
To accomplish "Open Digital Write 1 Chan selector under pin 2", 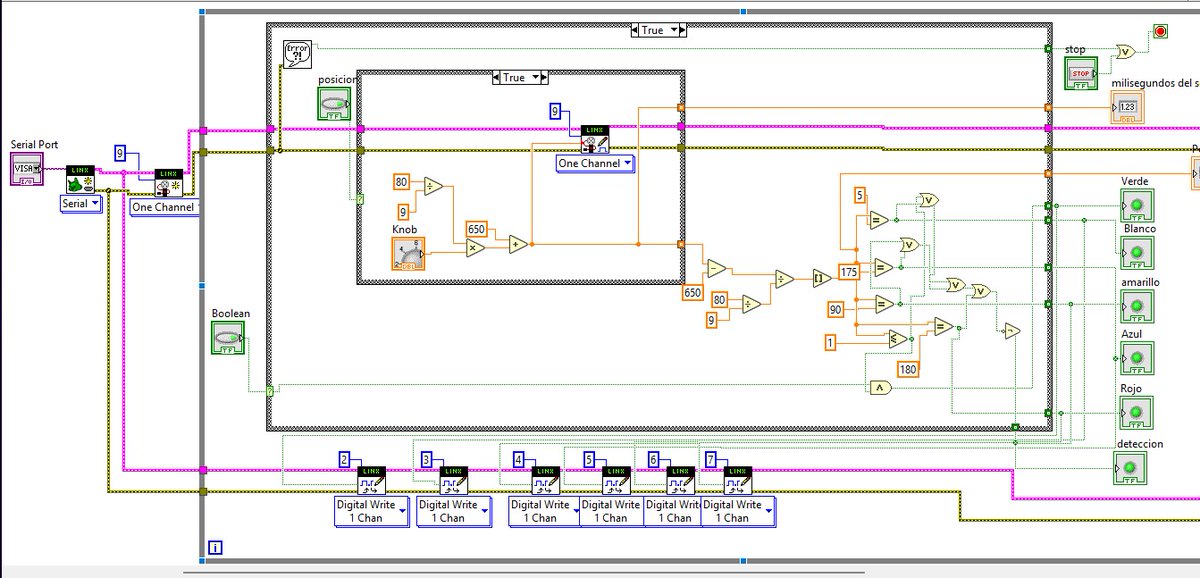I will (x=371, y=511).
